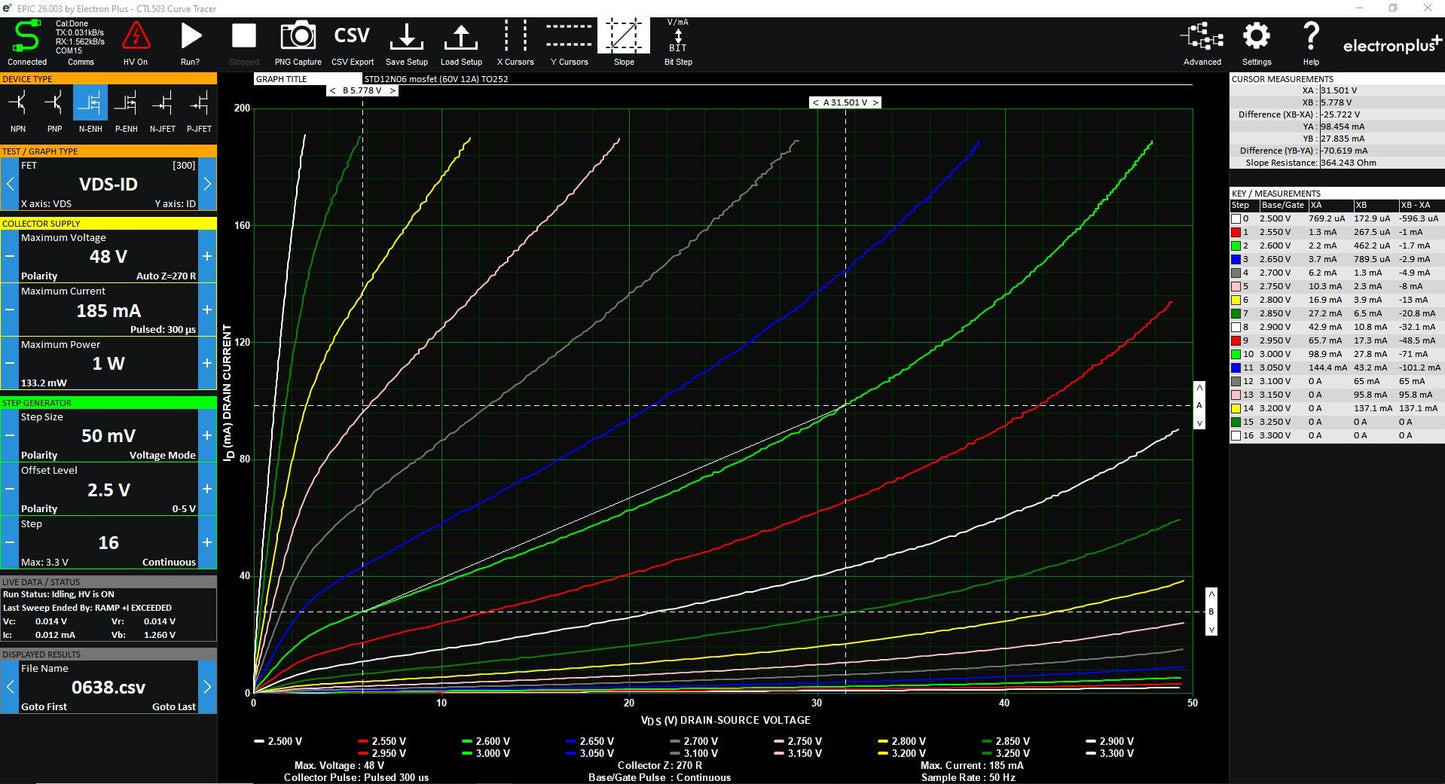This screenshot has width=1445, height=784.
Task: Click the 0638.csv file name
Action: tap(108, 687)
